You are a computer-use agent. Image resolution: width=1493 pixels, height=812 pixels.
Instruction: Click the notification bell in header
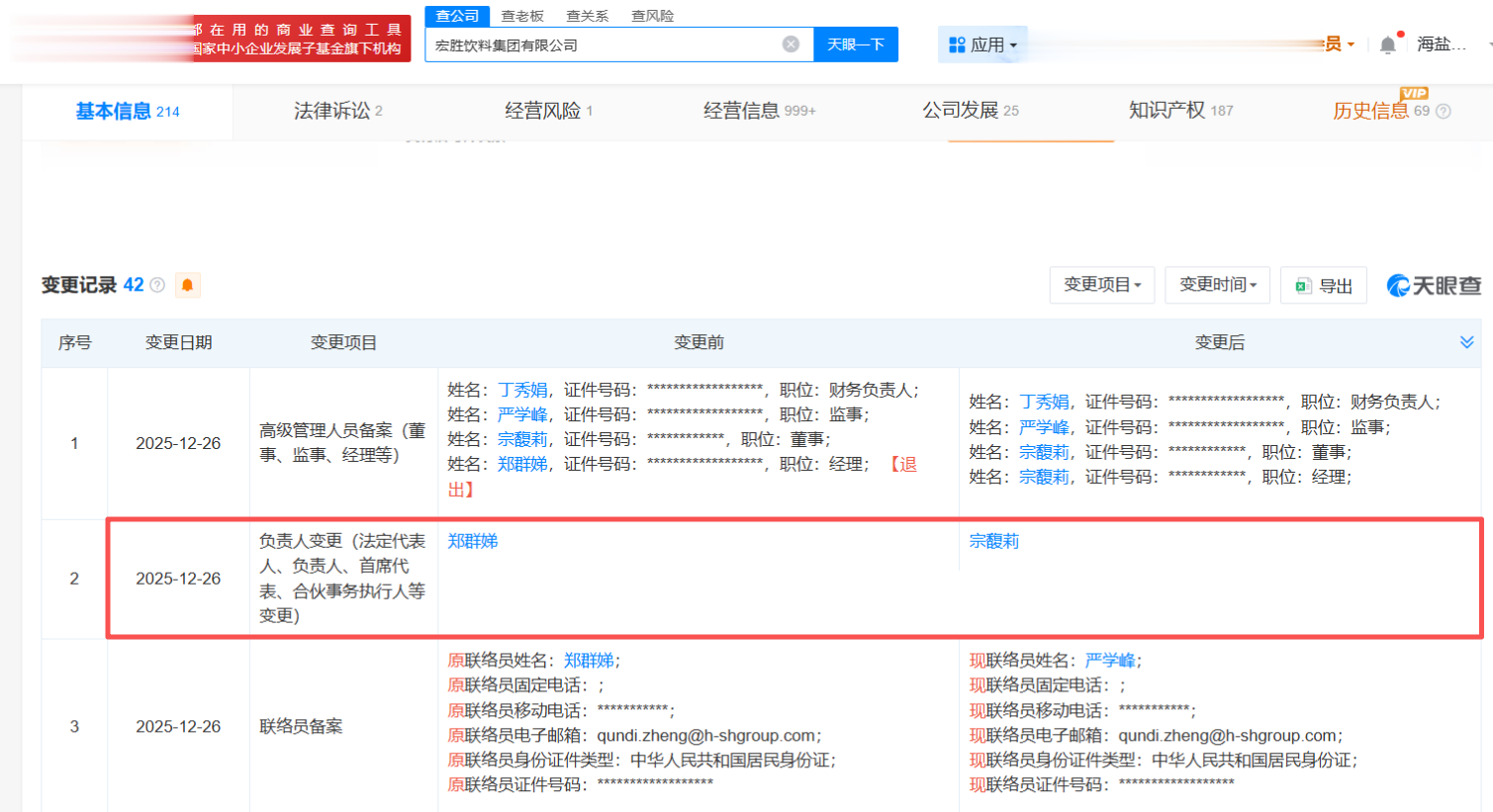coord(1388,45)
